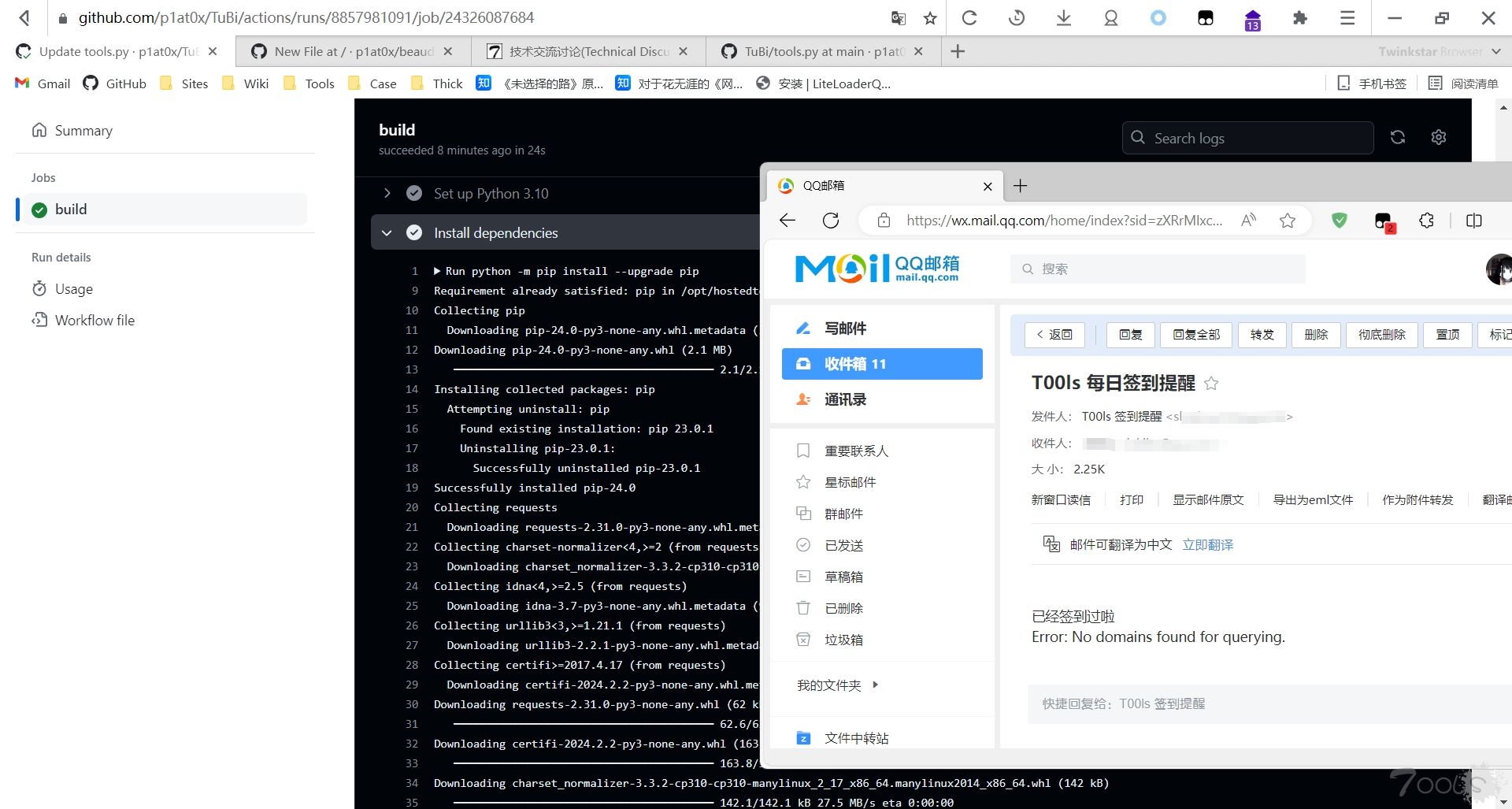Toggle read aloud icon in QQ mail address bar
The image size is (1512, 809).
[1248, 221]
